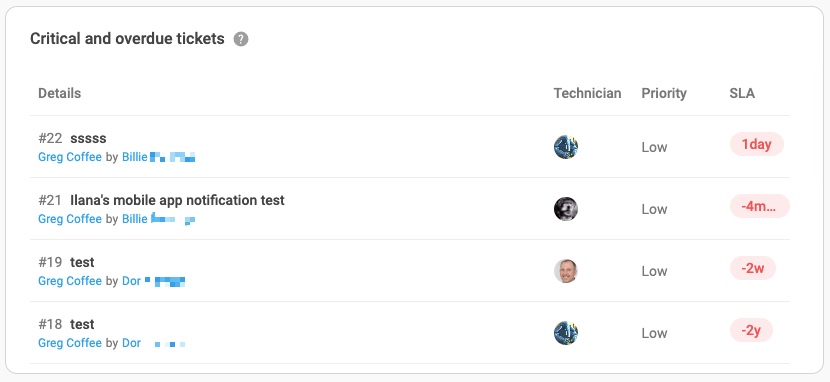Click the 1day SLA badge

(756, 144)
